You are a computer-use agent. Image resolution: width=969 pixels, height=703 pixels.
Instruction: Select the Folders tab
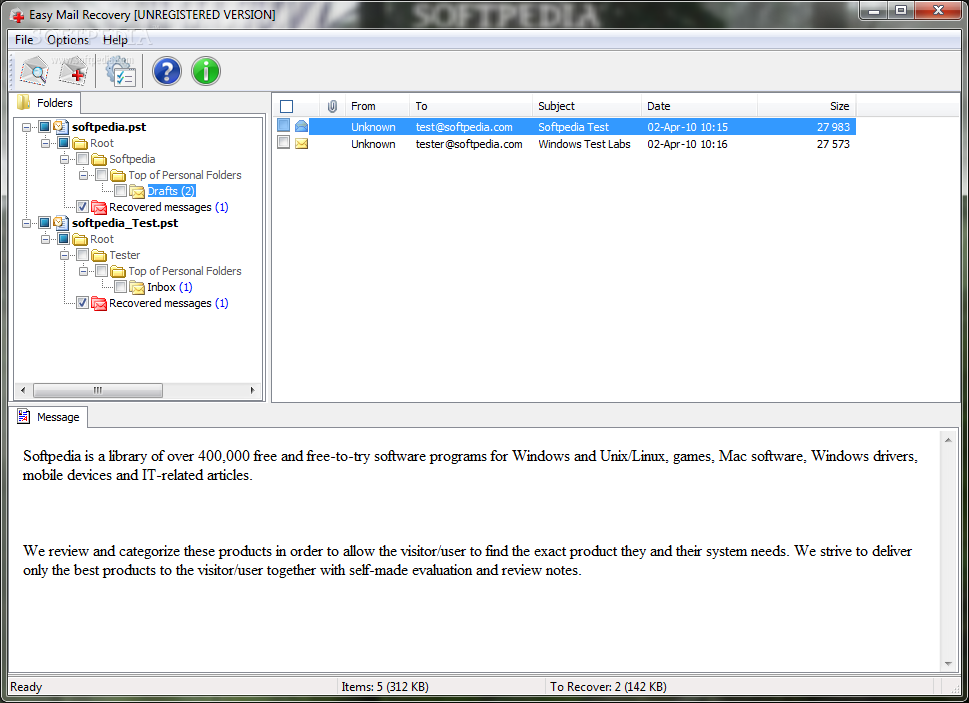(x=46, y=103)
